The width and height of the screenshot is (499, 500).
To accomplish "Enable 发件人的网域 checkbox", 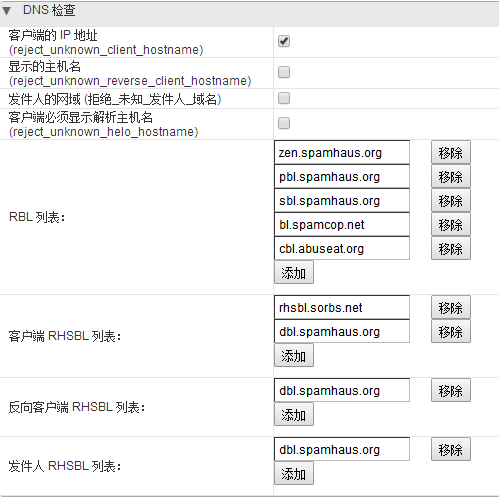I will coord(284,98).
